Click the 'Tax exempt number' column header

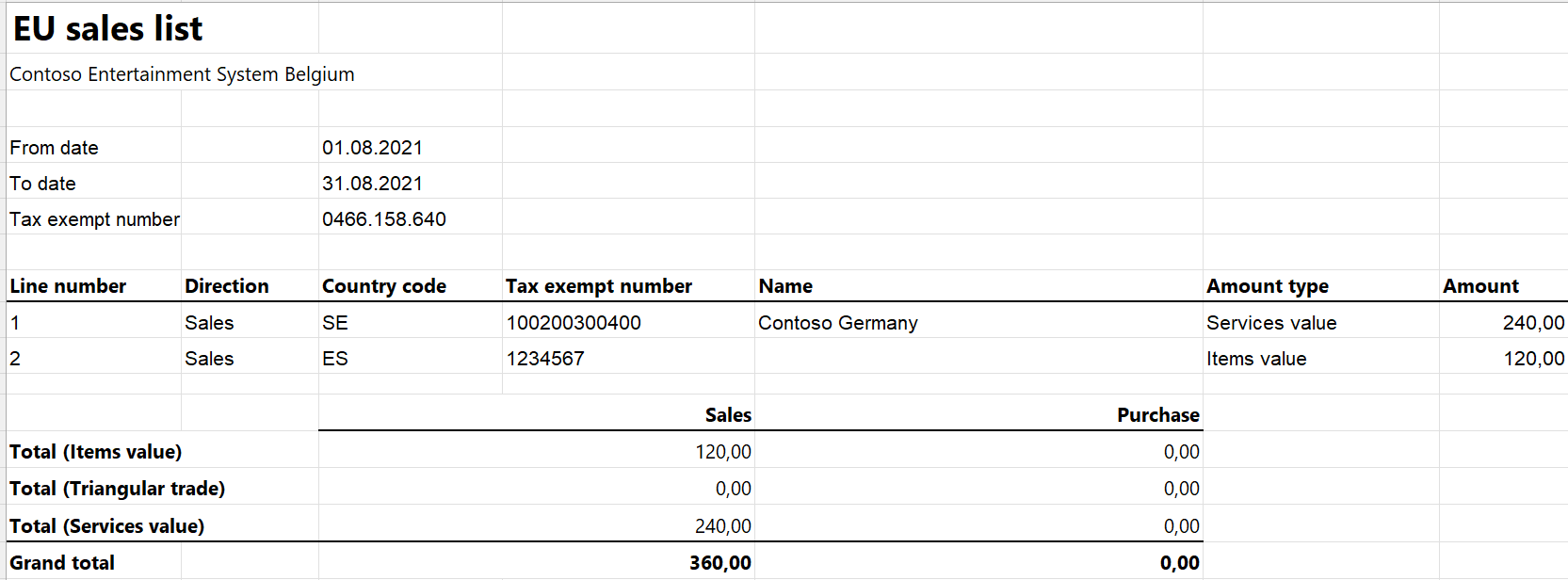[599, 286]
